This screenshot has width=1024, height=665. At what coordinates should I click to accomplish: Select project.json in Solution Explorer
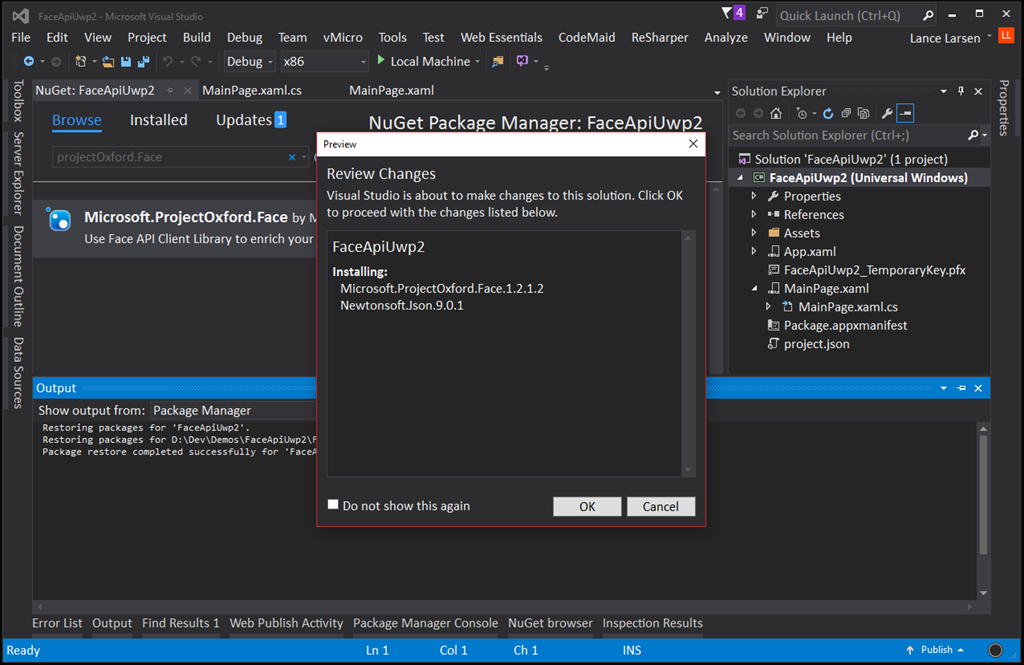pos(816,344)
